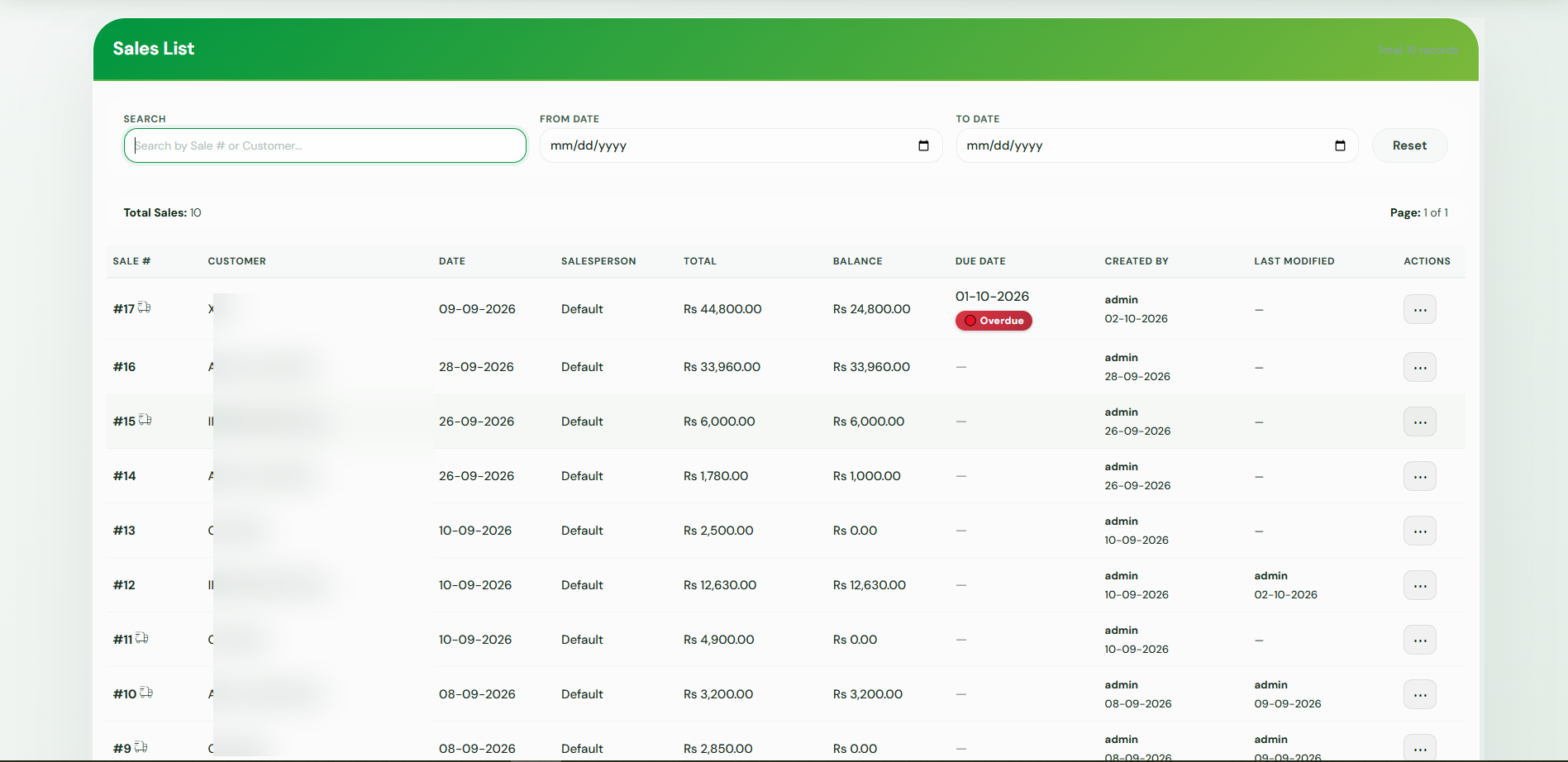
Task: Click total amount Rs 44,800.00
Action: click(722, 309)
